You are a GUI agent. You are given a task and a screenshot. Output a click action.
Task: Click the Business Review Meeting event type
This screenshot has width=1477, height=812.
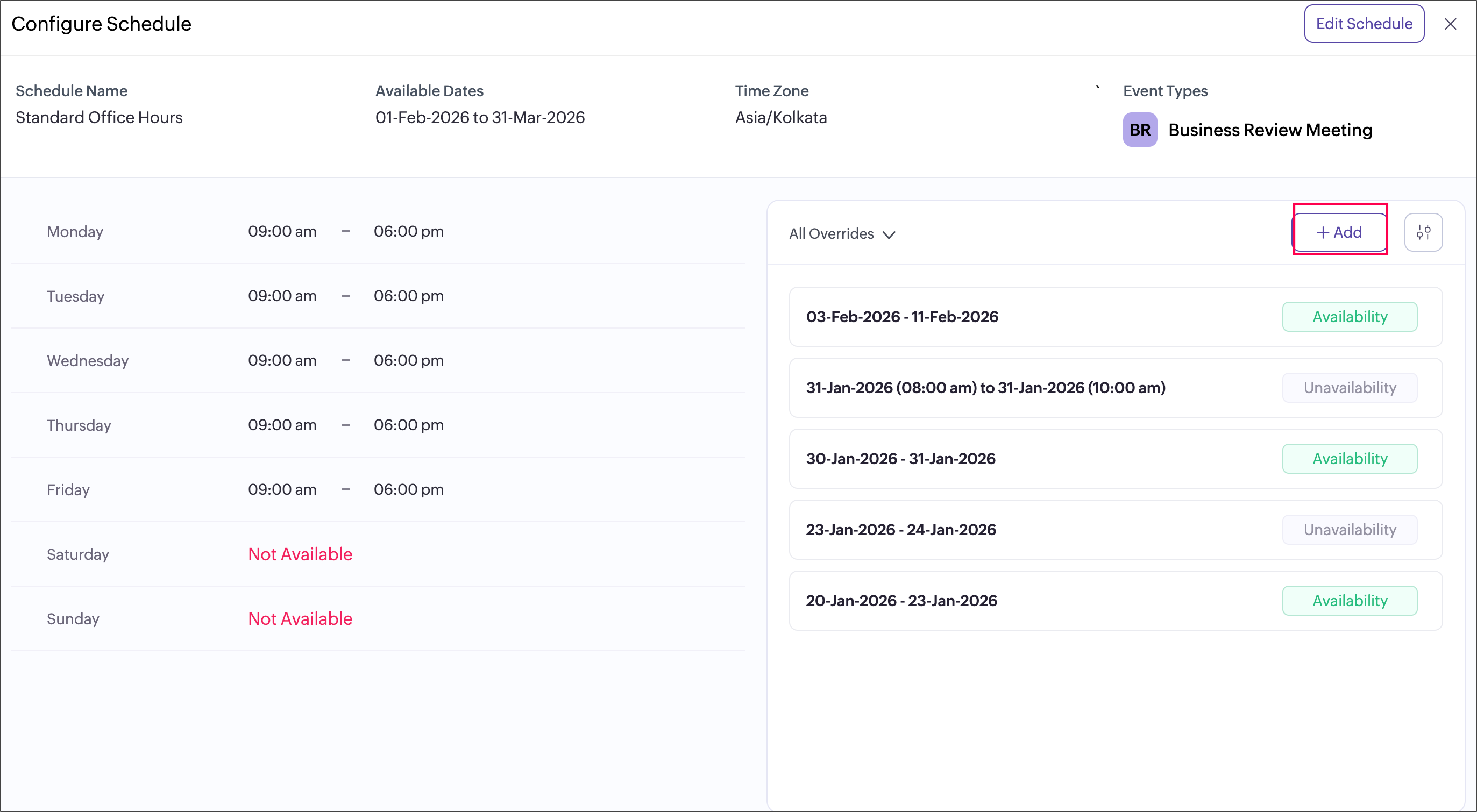(x=1270, y=130)
